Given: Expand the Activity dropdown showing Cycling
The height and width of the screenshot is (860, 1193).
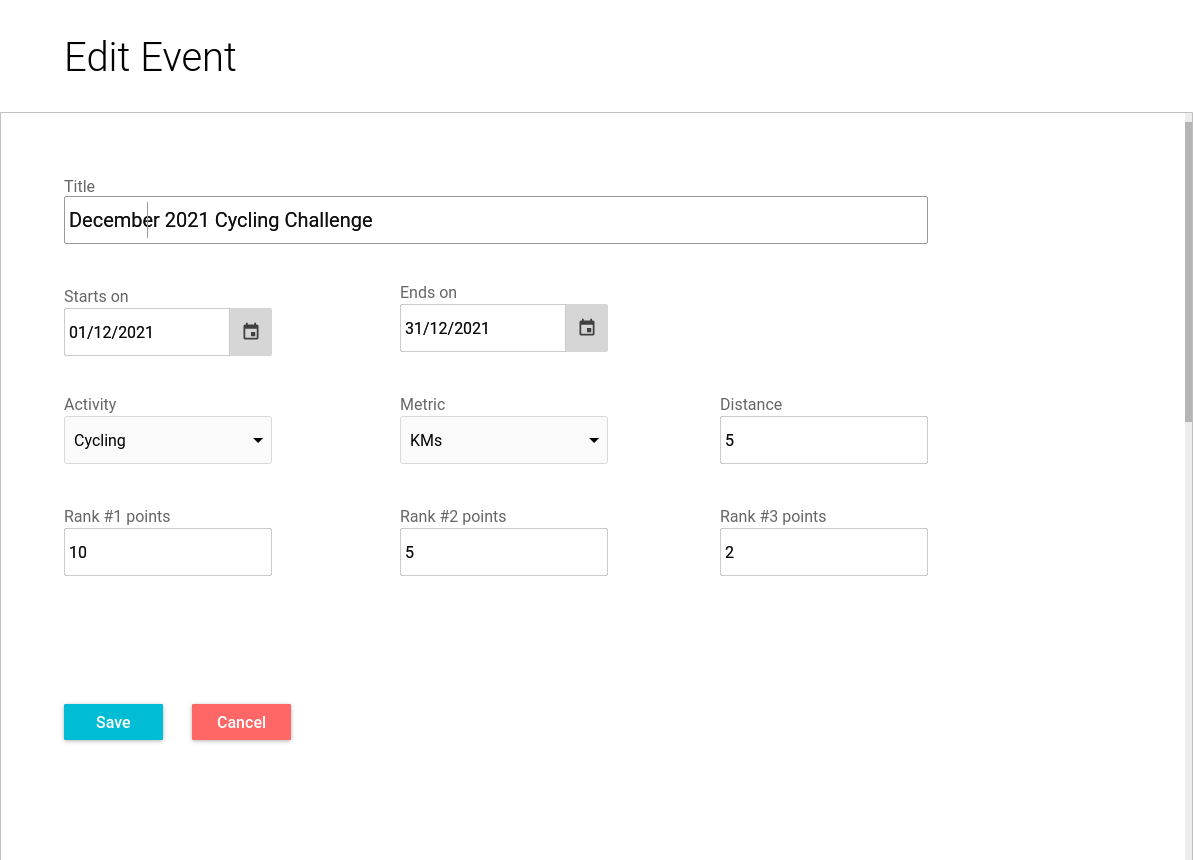Looking at the screenshot, I should point(168,440).
